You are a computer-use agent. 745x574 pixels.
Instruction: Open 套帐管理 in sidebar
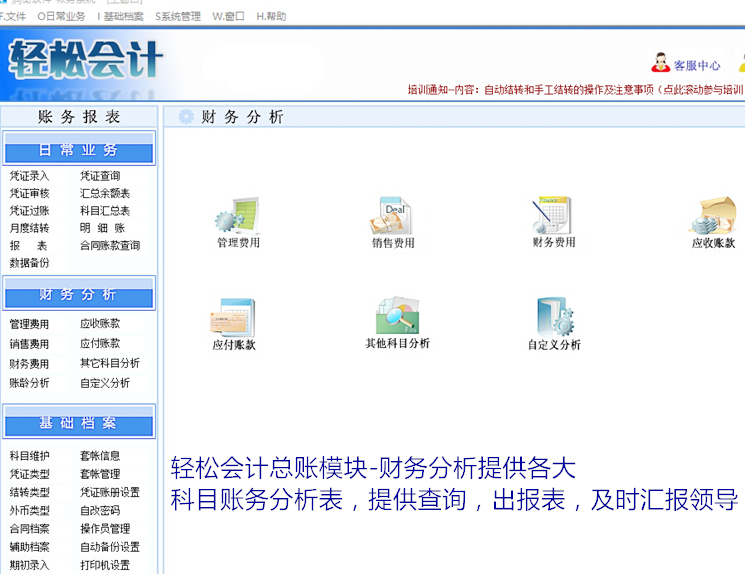point(100,474)
